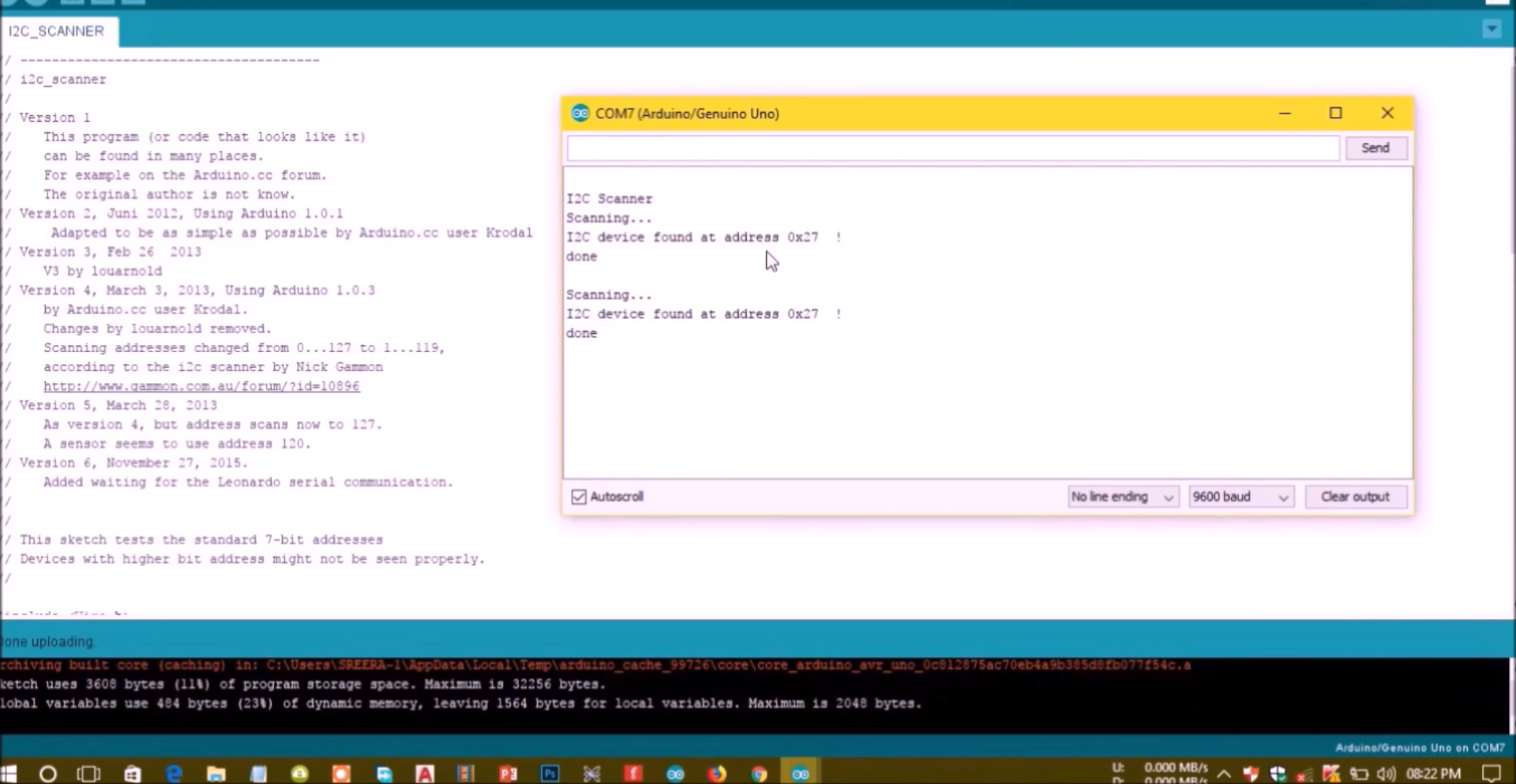Open File Explorer from the taskbar

point(216,774)
